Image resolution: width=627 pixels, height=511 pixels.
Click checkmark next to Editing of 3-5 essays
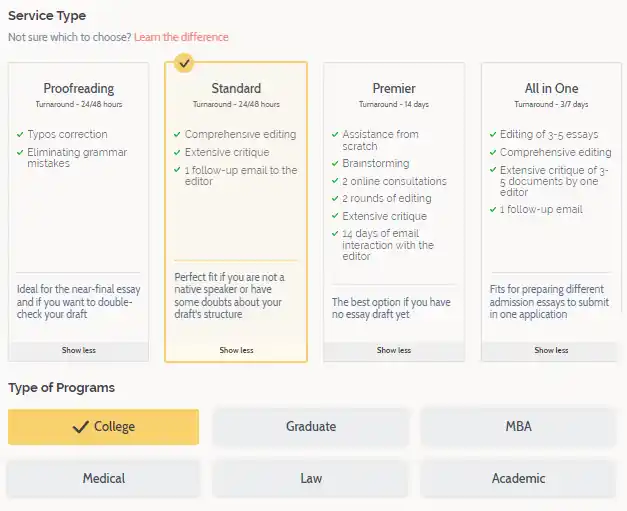[x=492, y=134]
